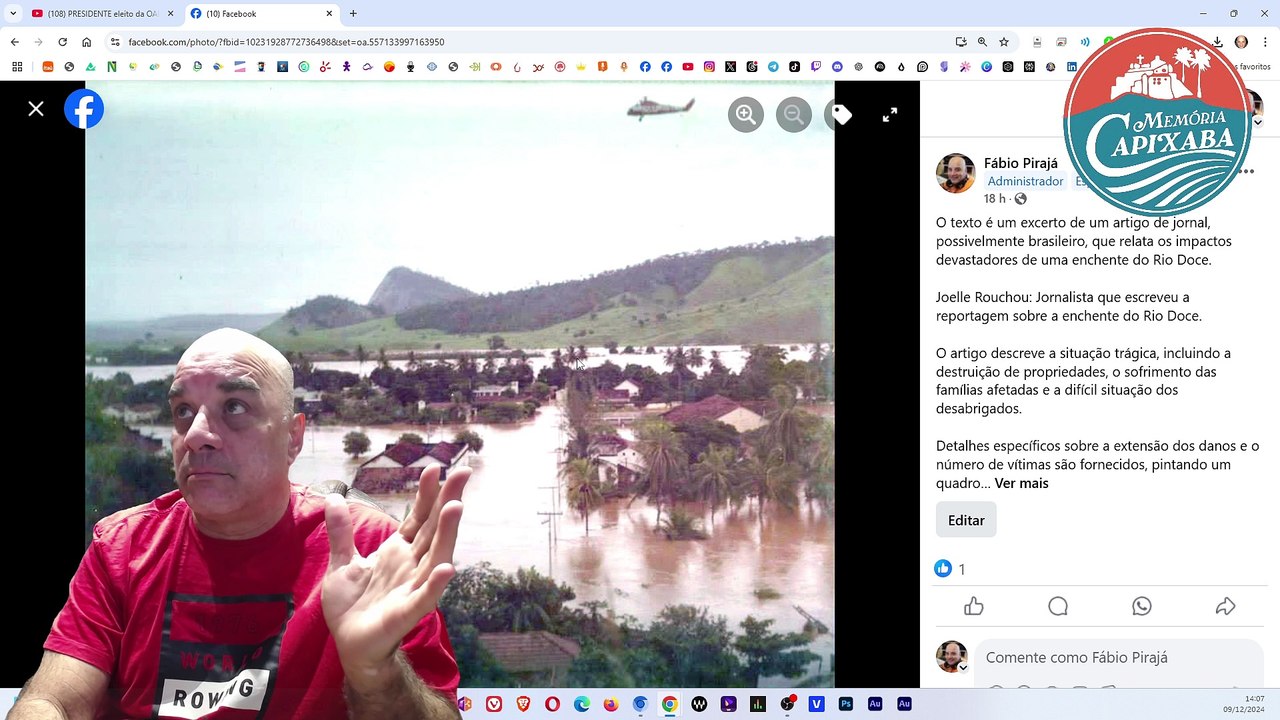Close the Facebook photo viewer with X
Screen dimensions: 1280x720
[x=36, y=109]
